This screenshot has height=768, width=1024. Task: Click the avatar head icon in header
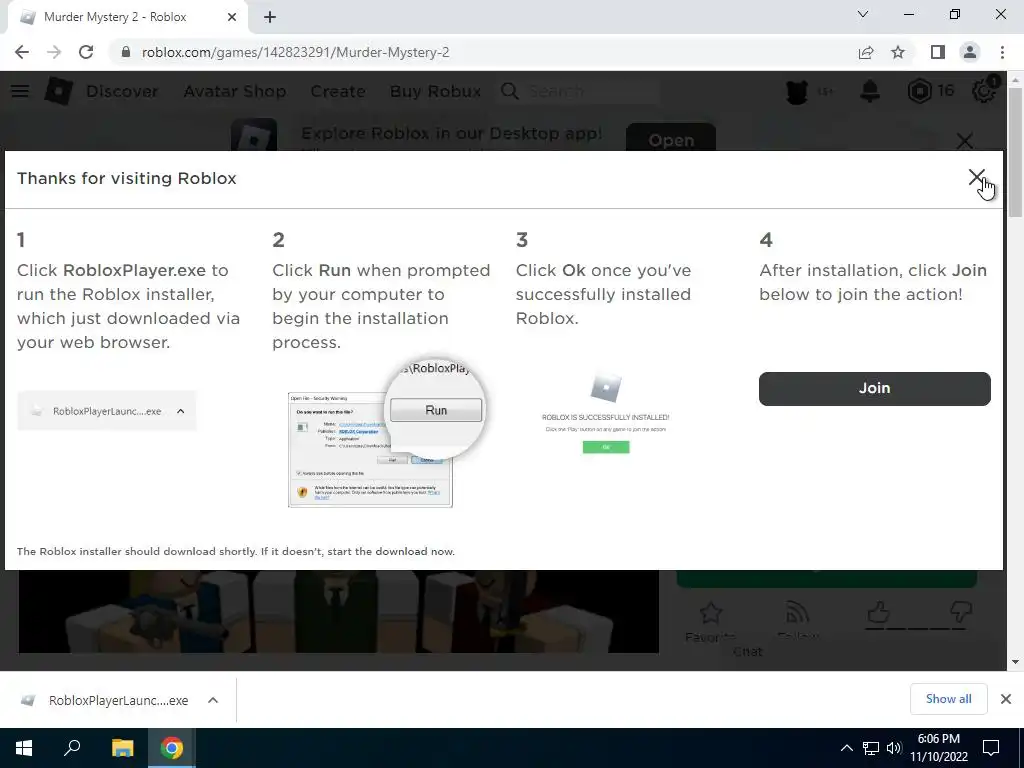(797, 92)
